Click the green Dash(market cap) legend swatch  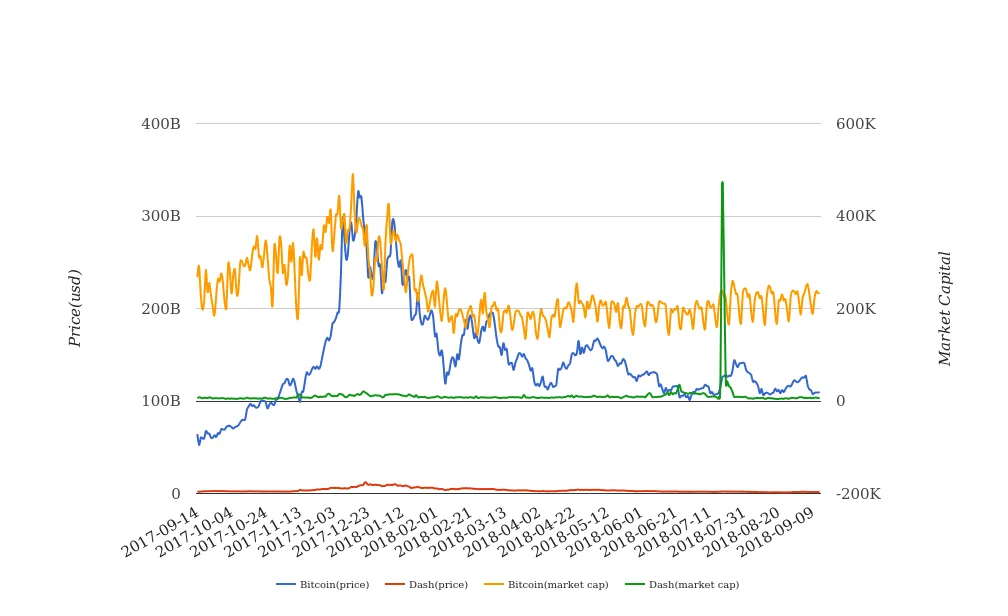coord(635,584)
